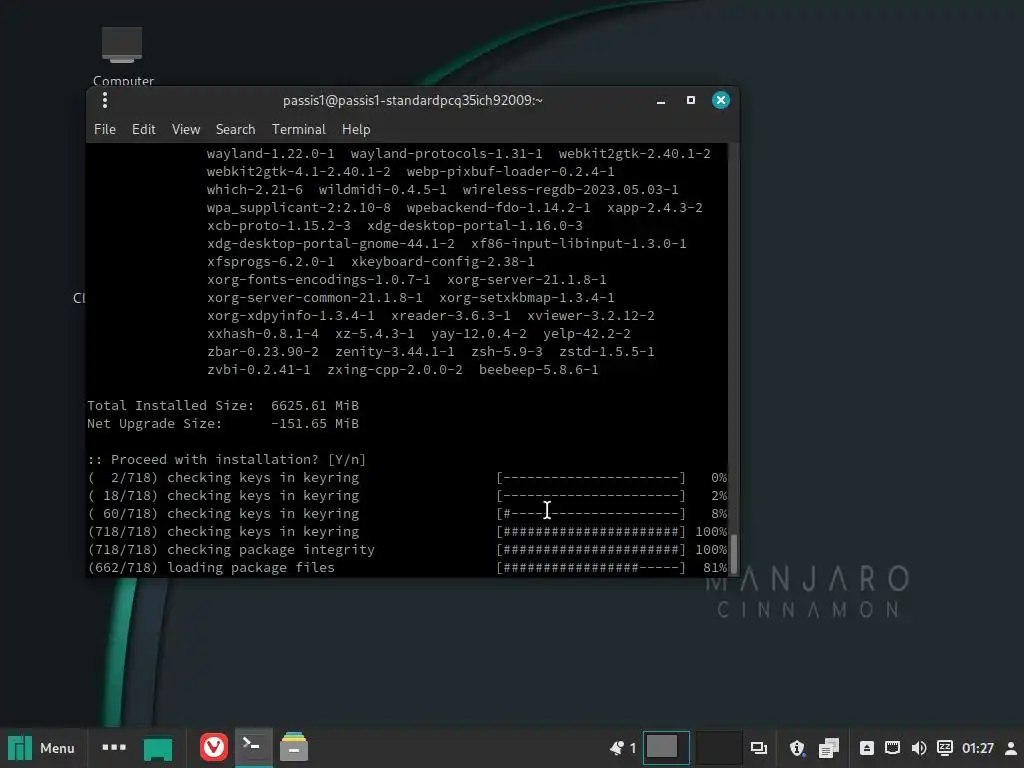Switch to first workspace thumbnail
The width and height of the screenshot is (1024, 768).
(x=665, y=748)
